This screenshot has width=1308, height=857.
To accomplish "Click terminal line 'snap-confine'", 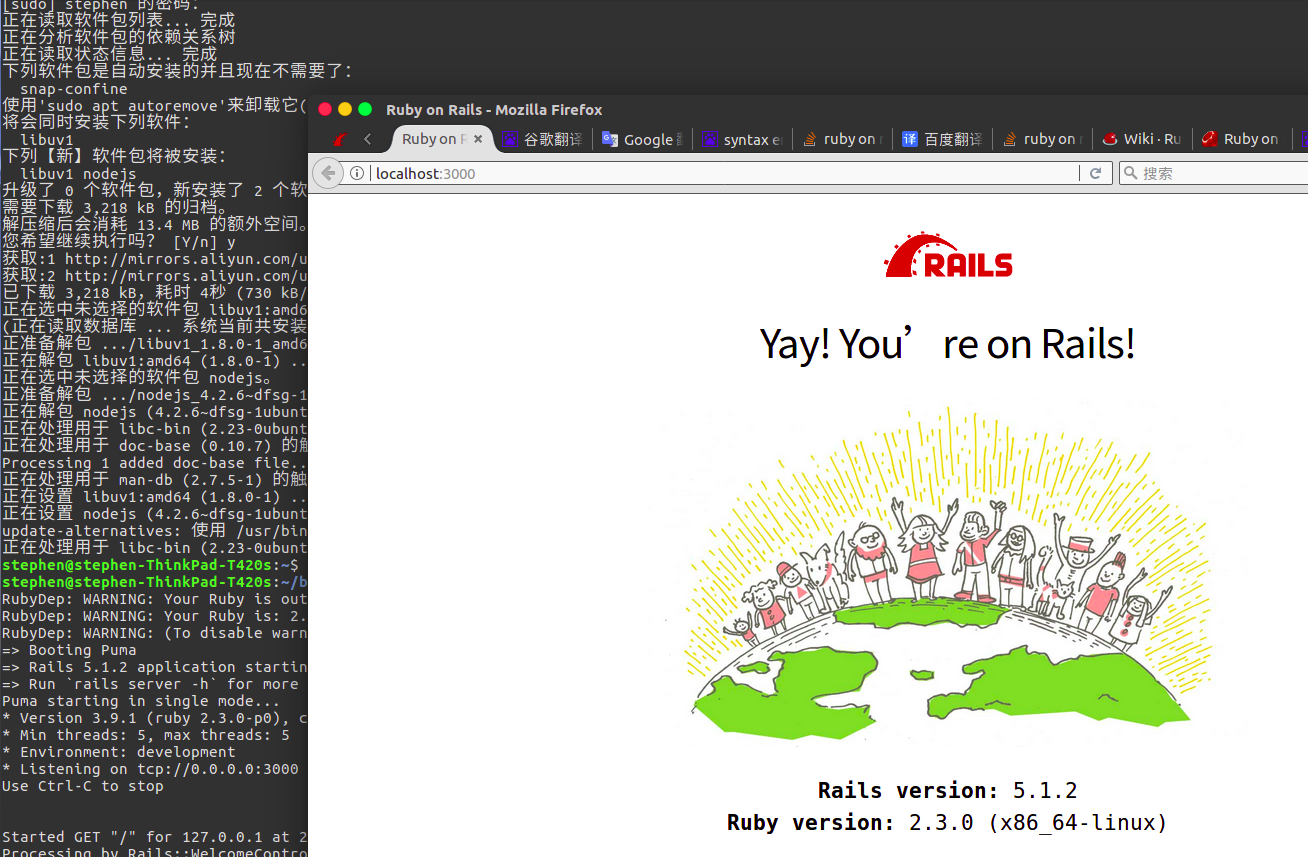I will click(74, 89).
